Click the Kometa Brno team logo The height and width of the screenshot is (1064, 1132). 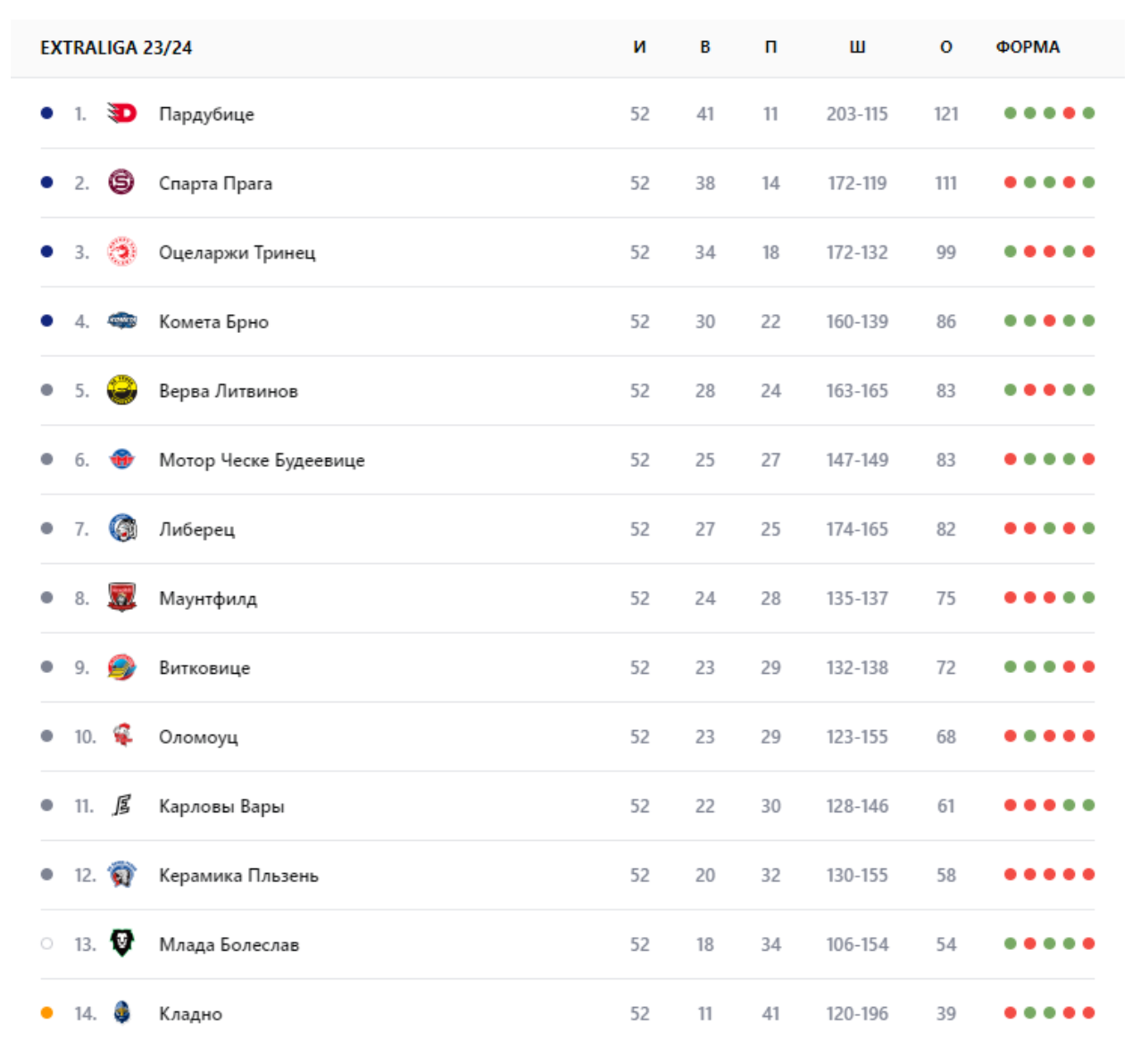[122, 320]
